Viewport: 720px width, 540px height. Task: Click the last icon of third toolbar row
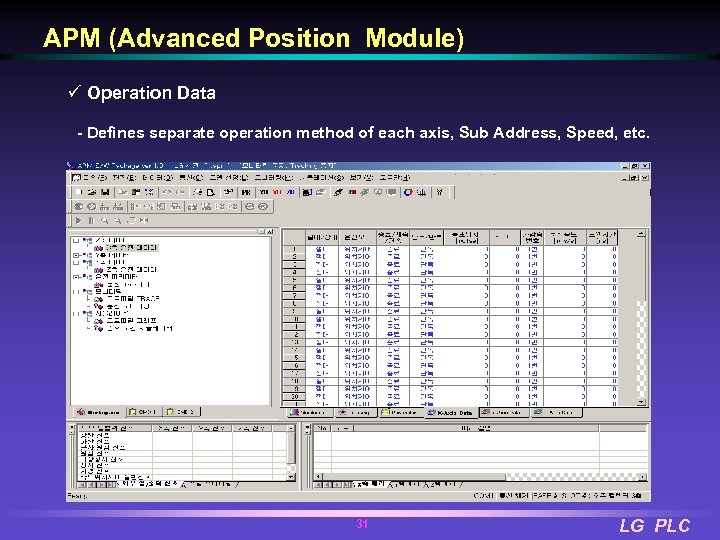(x=144, y=221)
